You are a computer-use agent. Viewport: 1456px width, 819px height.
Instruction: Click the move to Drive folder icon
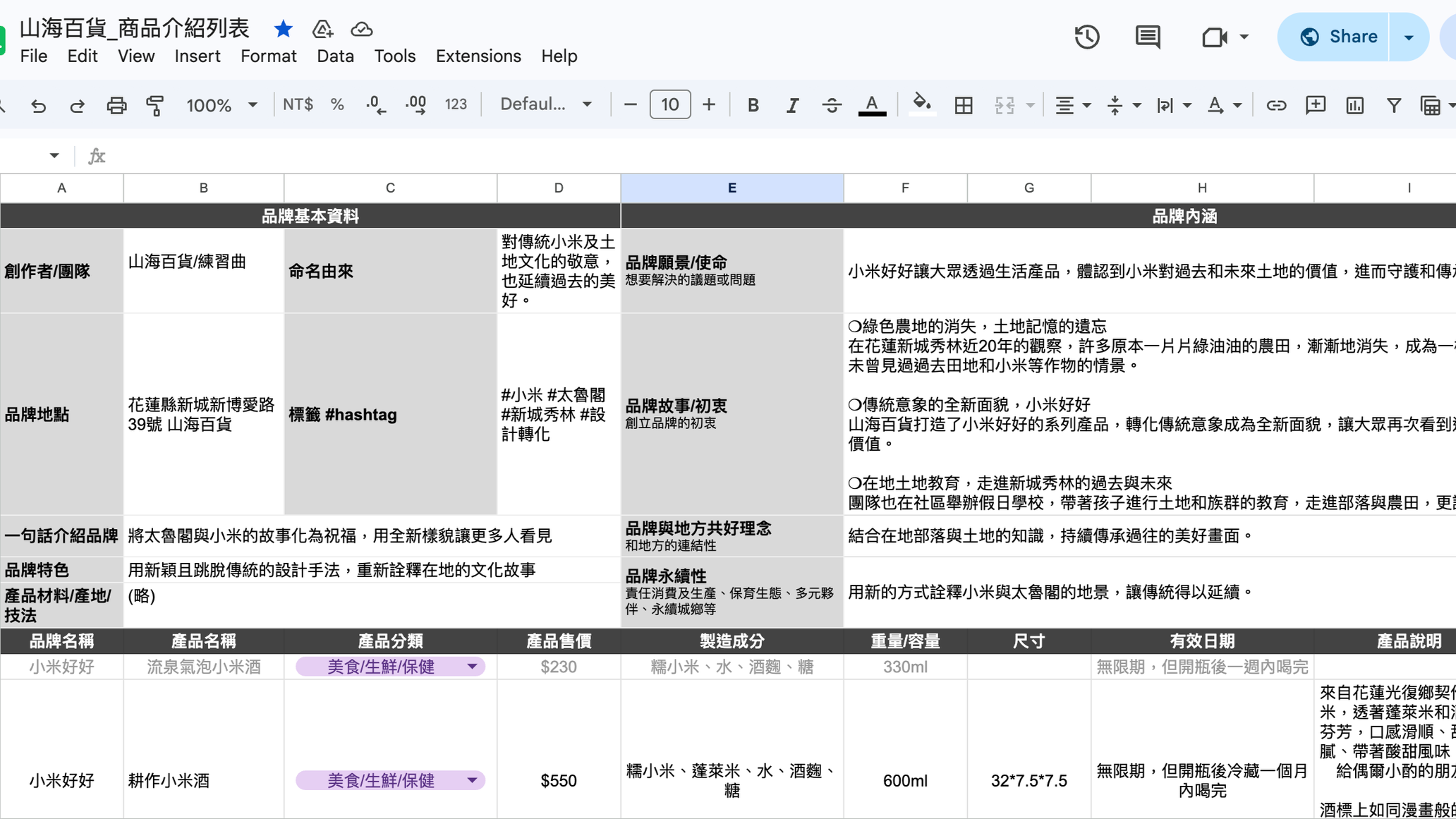tap(322, 29)
